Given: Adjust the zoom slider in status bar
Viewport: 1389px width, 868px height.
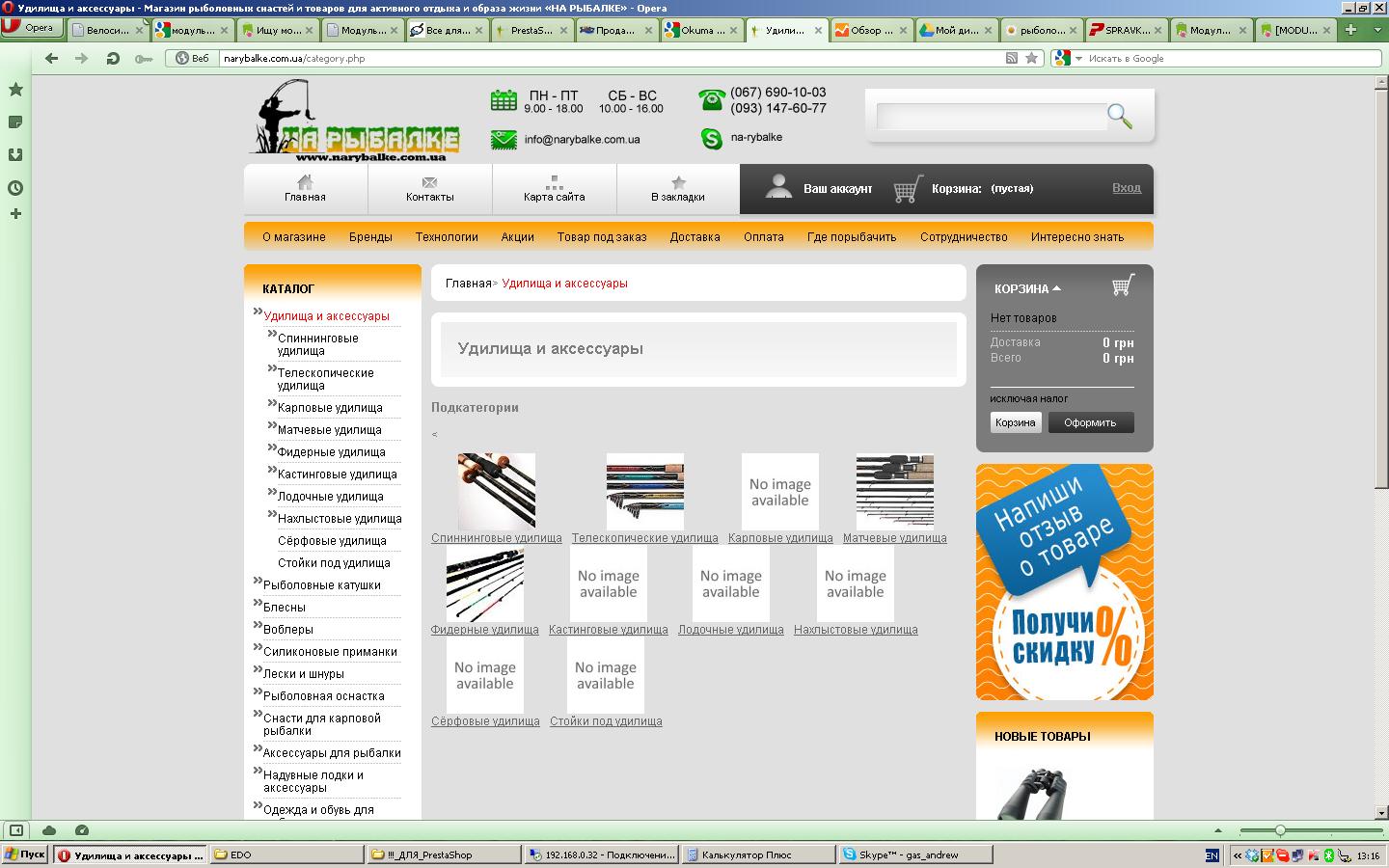Looking at the screenshot, I should click(x=1280, y=830).
